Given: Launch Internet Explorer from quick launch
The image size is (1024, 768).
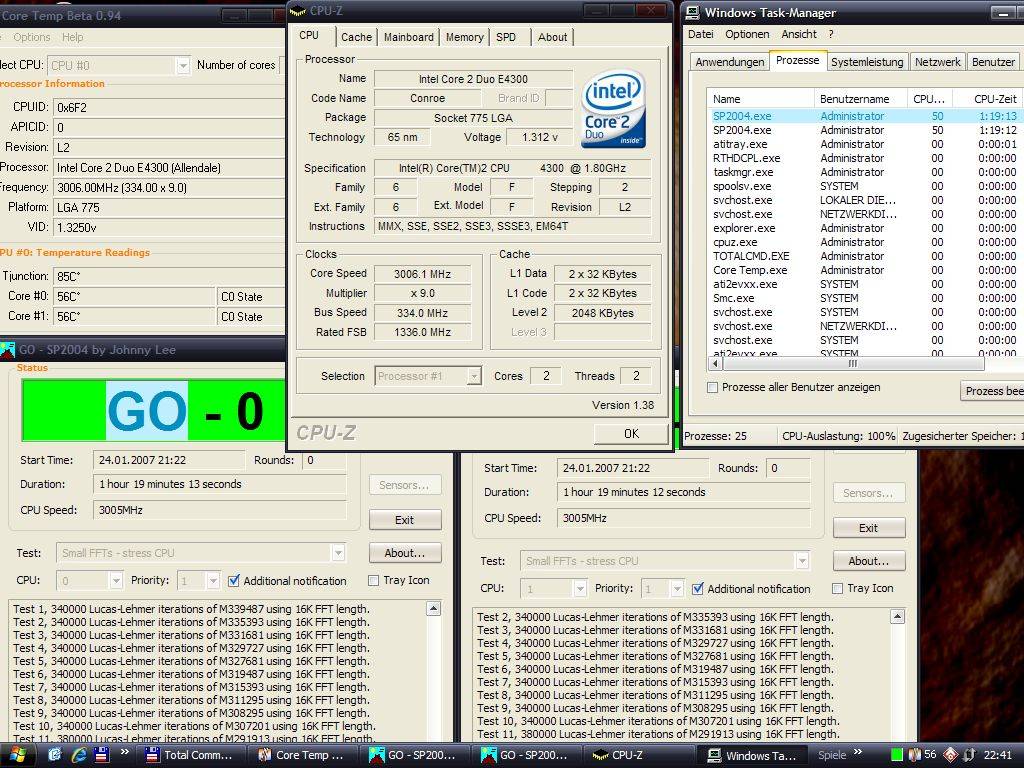Looking at the screenshot, I should [78, 756].
